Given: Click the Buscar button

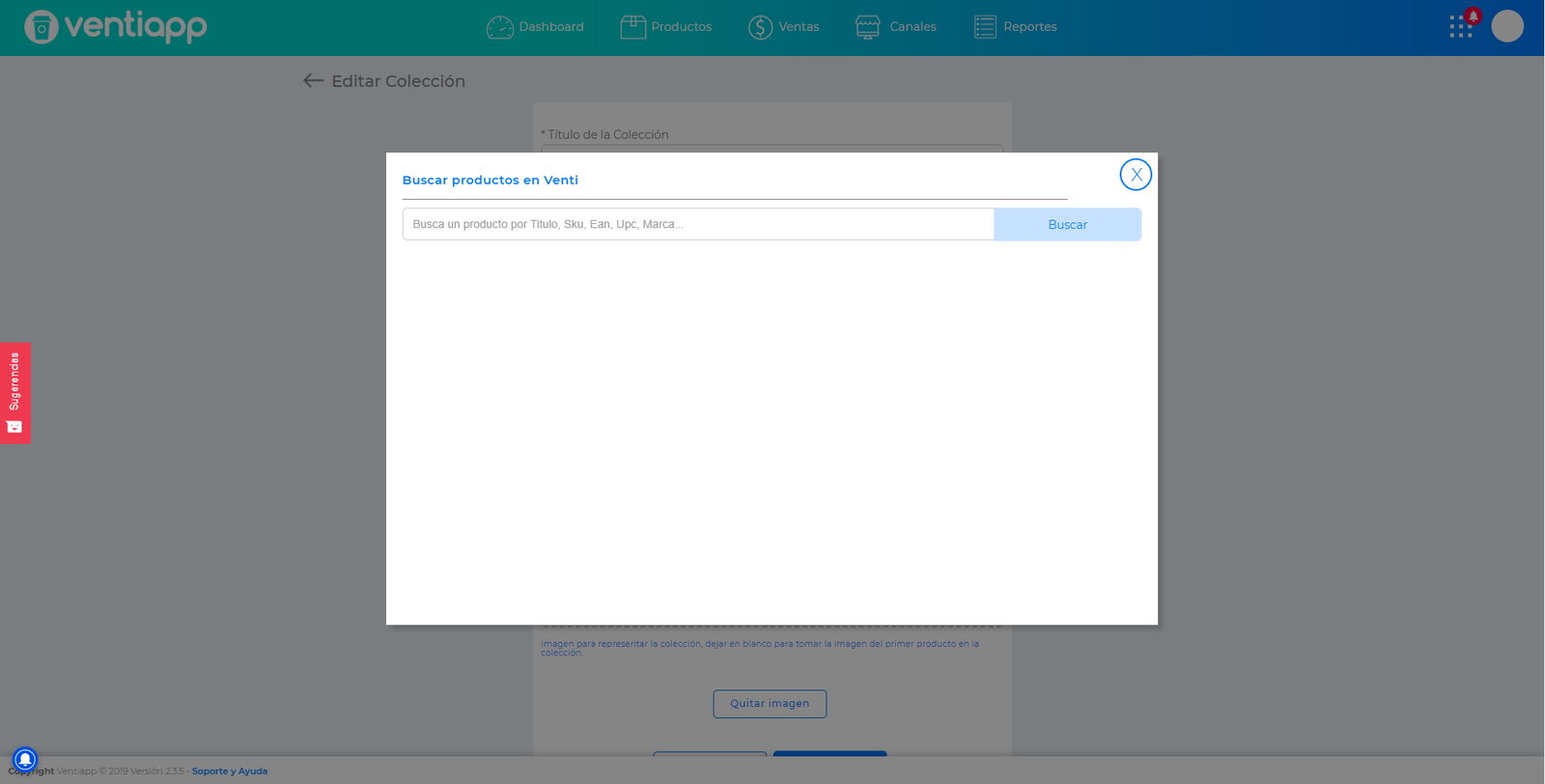Looking at the screenshot, I should coord(1067,224).
